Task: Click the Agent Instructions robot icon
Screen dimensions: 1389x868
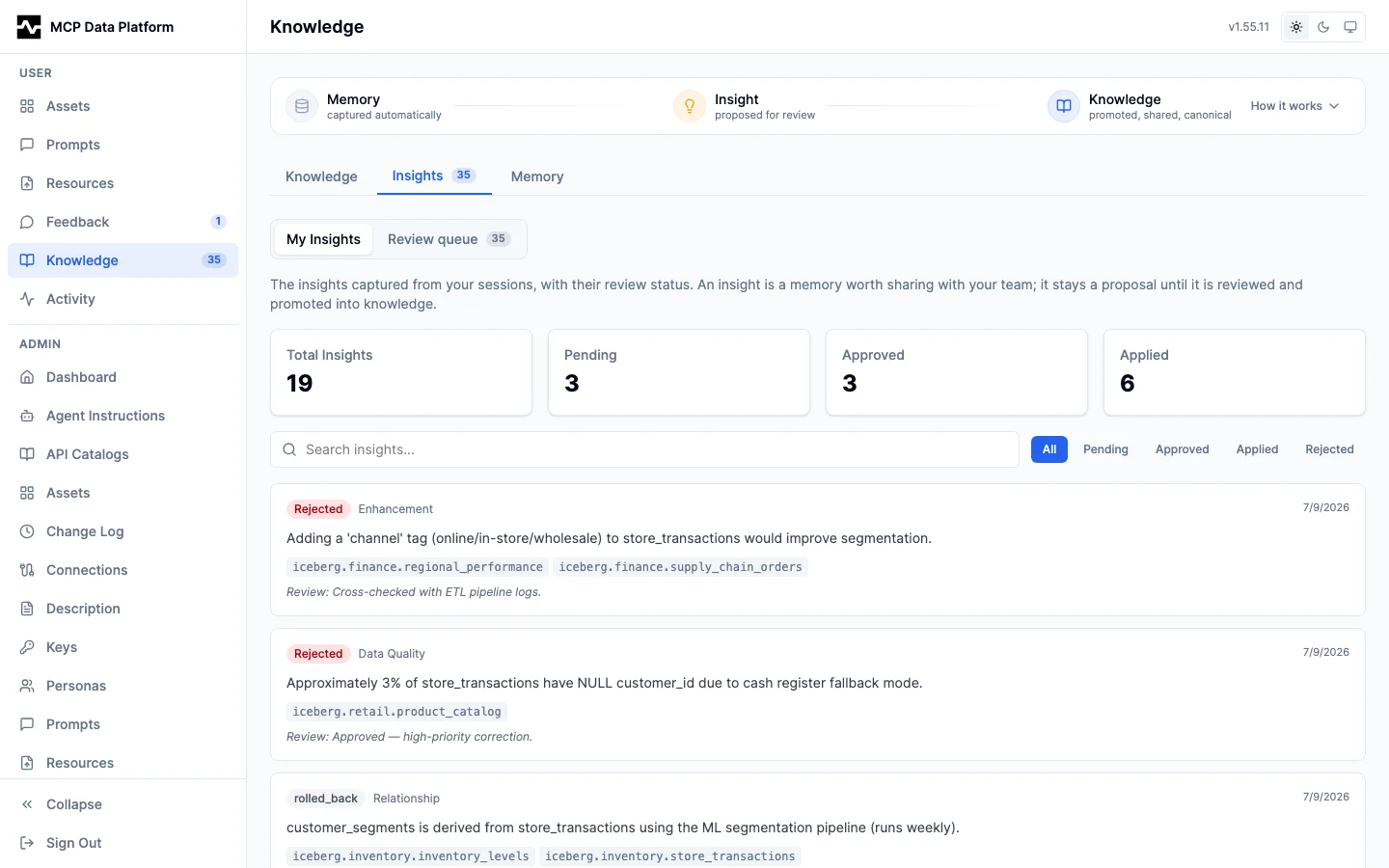Action: point(27,416)
